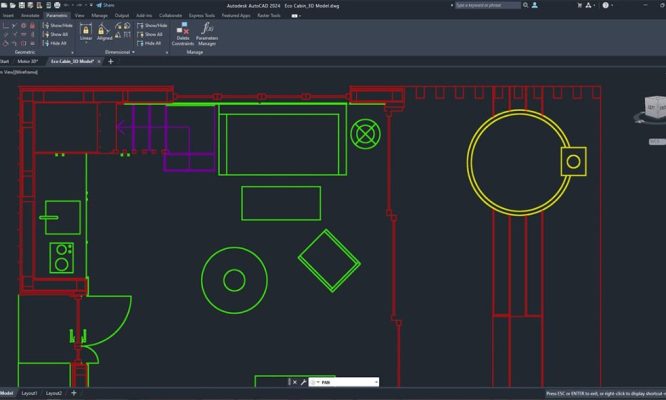Switch to the Motor 3D drawing tab
This screenshot has width=666, height=400.
(x=28, y=61)
